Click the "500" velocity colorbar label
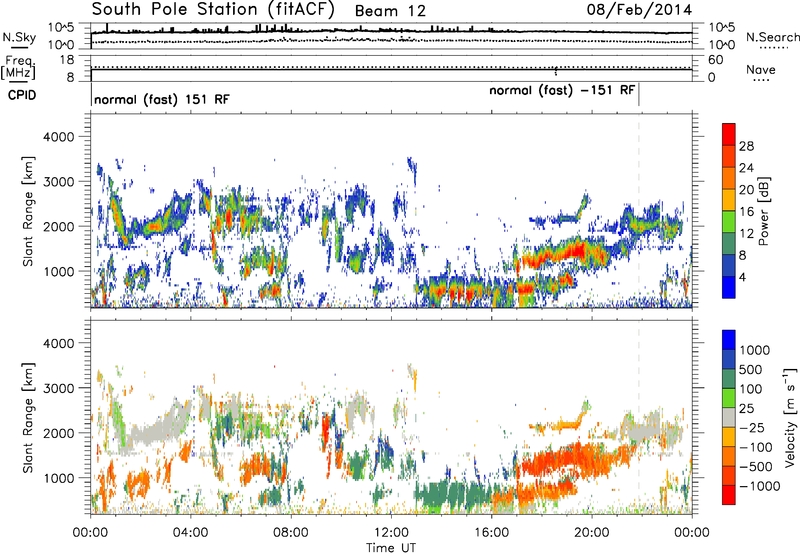 point(751,370)
